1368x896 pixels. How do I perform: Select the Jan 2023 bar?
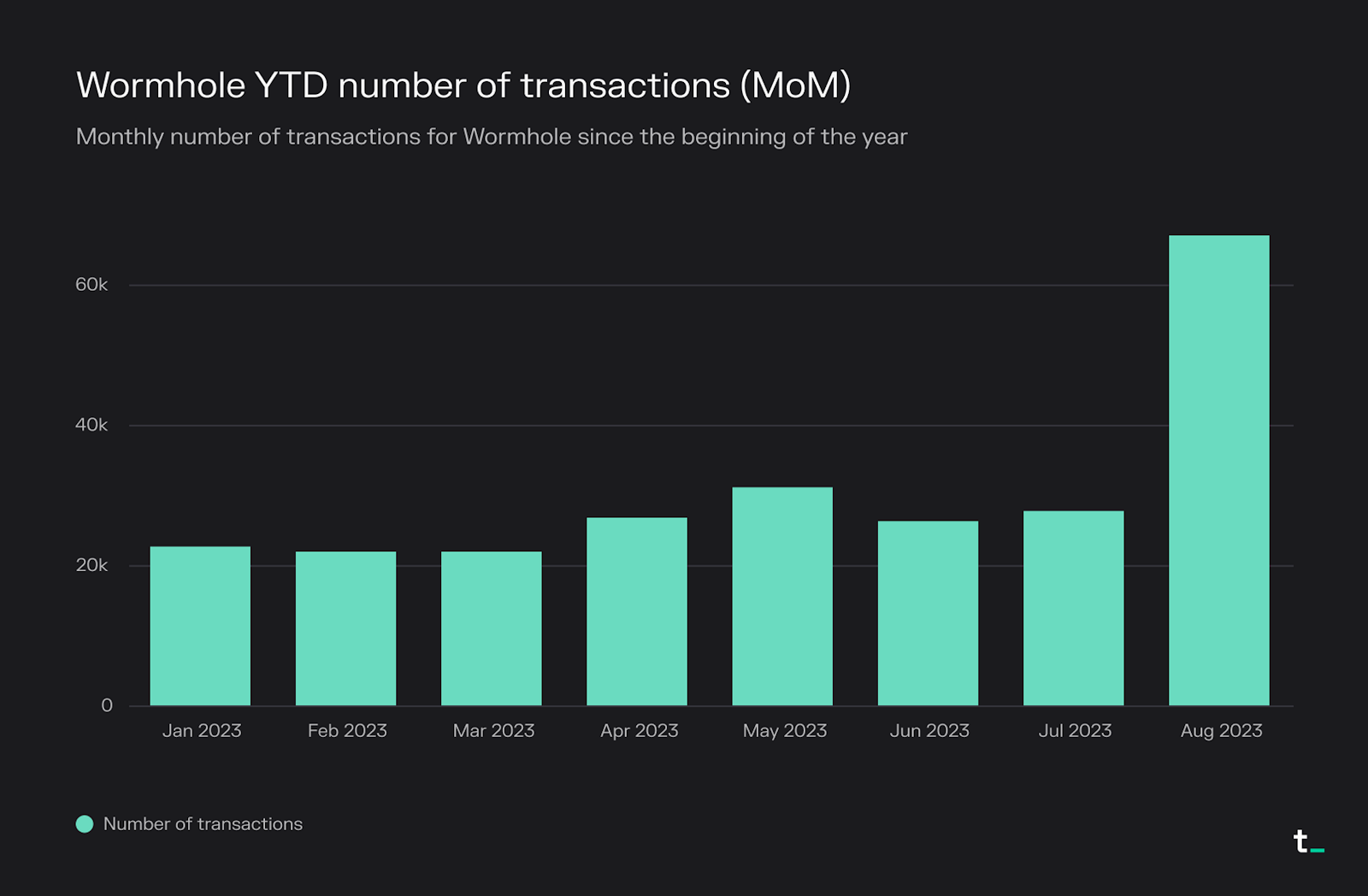coord(200,626)
